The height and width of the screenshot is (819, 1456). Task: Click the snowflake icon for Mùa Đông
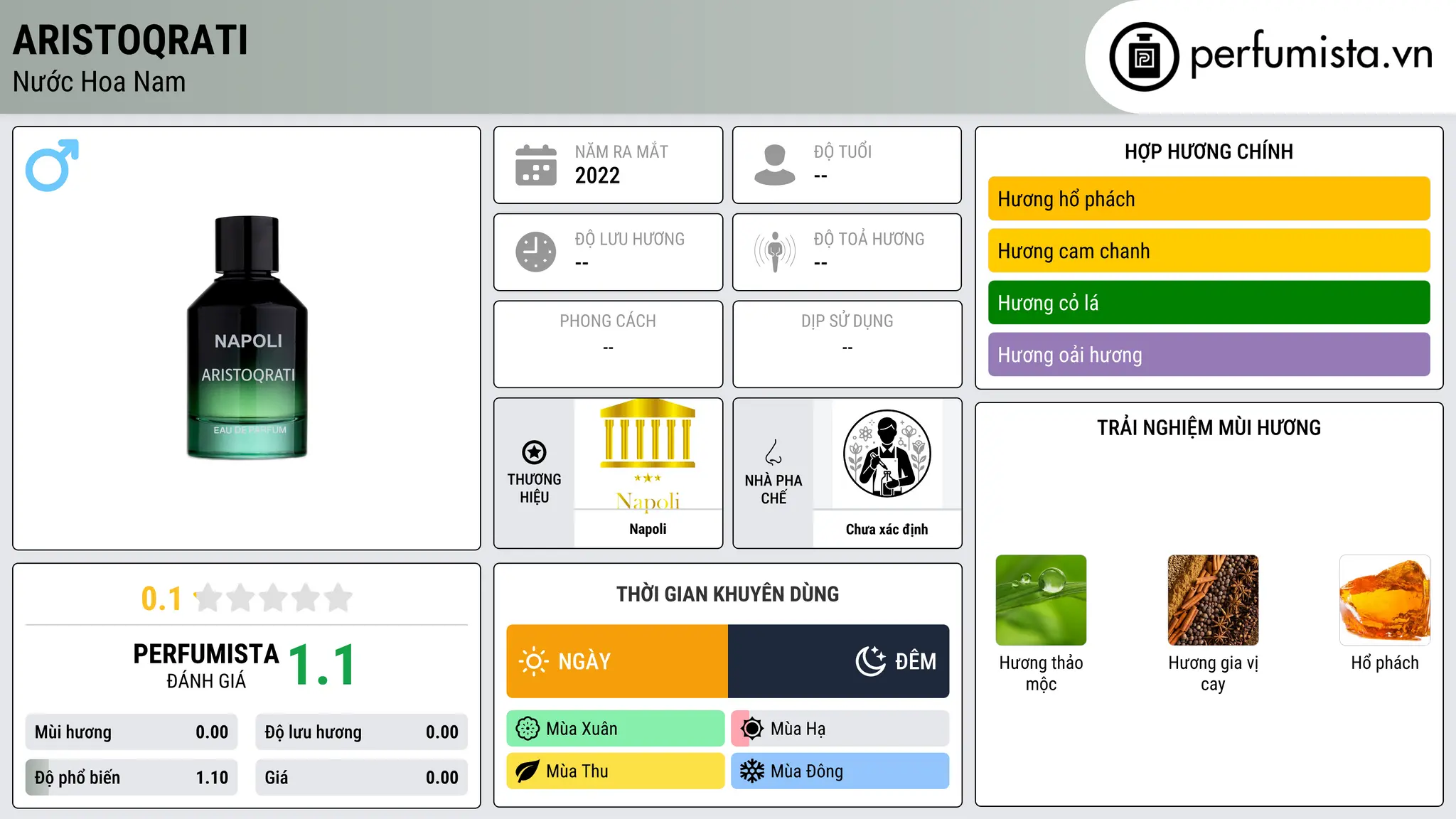click(x=752, y=771)
